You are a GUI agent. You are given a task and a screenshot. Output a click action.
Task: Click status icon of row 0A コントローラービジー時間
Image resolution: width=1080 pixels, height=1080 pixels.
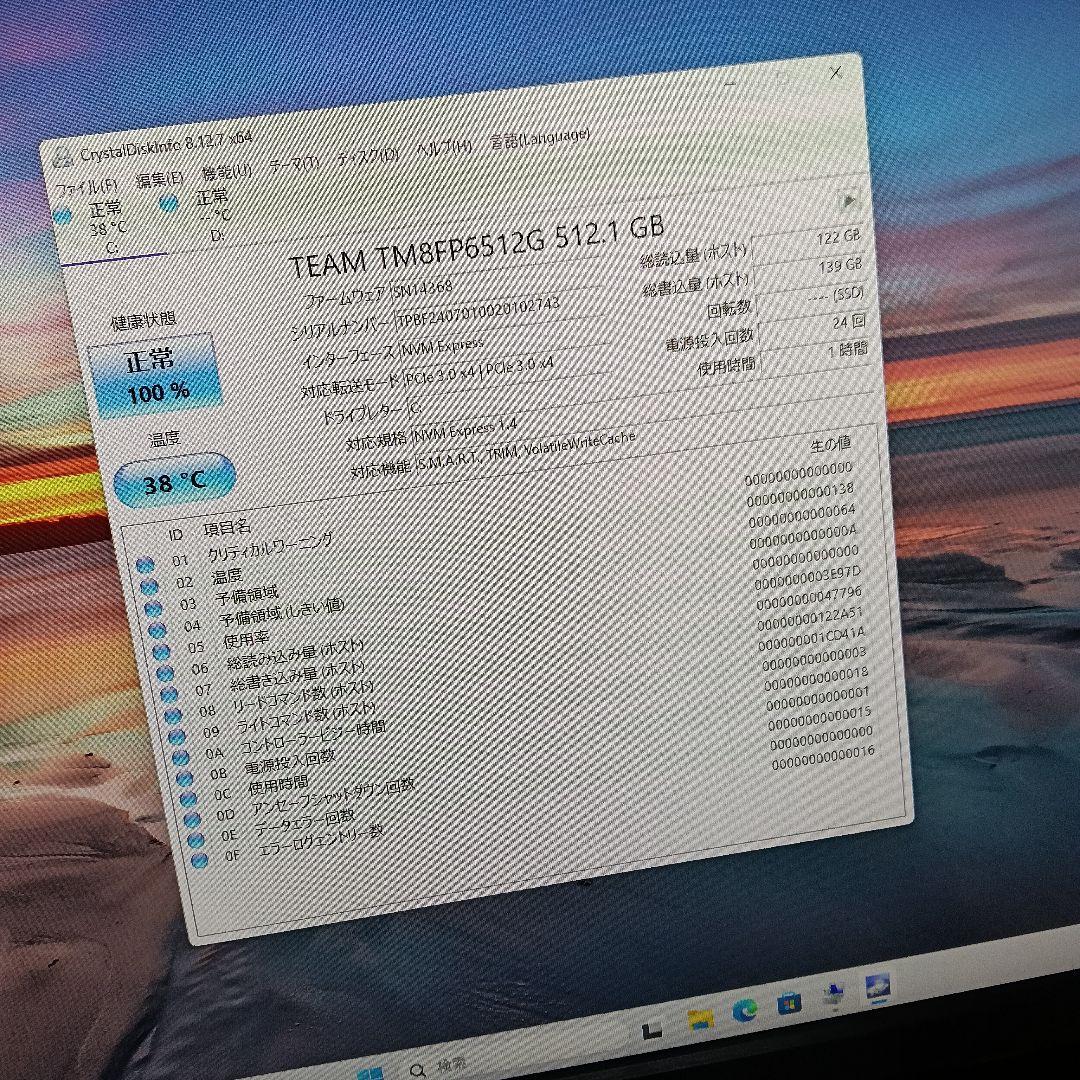[x=181, y=758]
